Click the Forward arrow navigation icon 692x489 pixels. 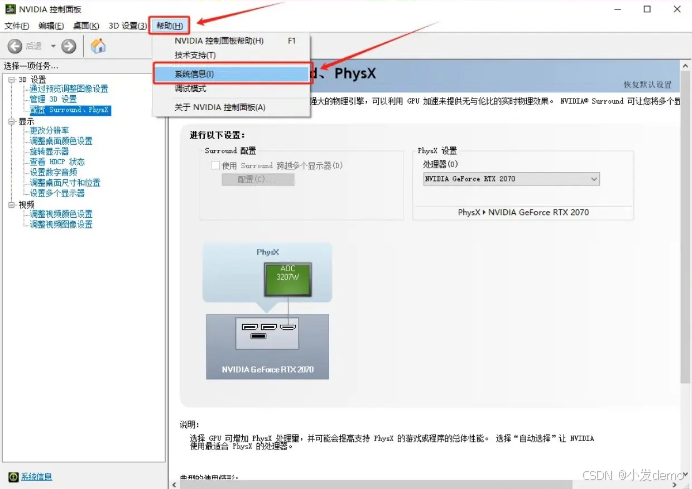68,46
